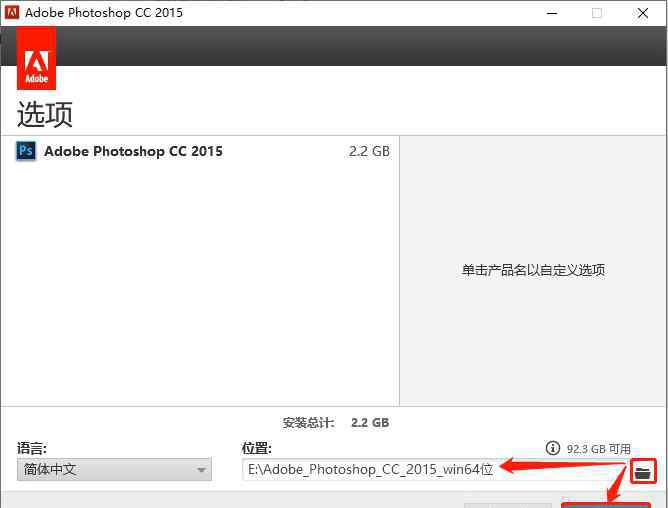Viewport: 668px width, 508px height.
Task: Click the Adobe red logo badge
Action: (36, 58)
